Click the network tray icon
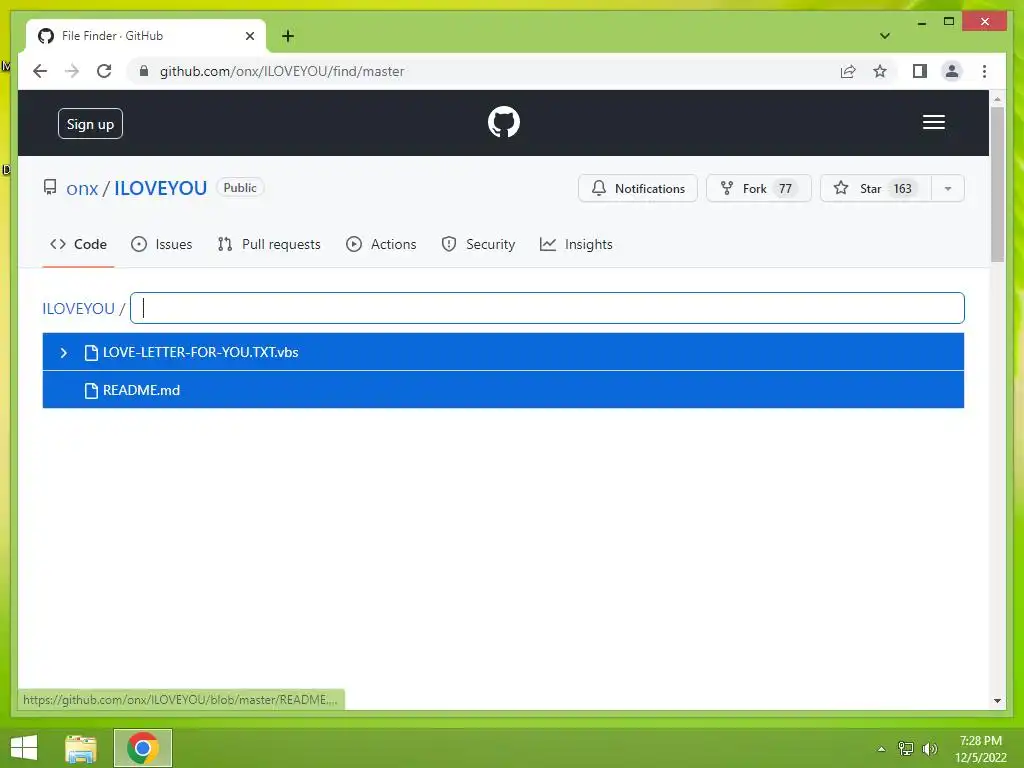The width and height of the screenshot is (1024, 768). tap(906, 748)
